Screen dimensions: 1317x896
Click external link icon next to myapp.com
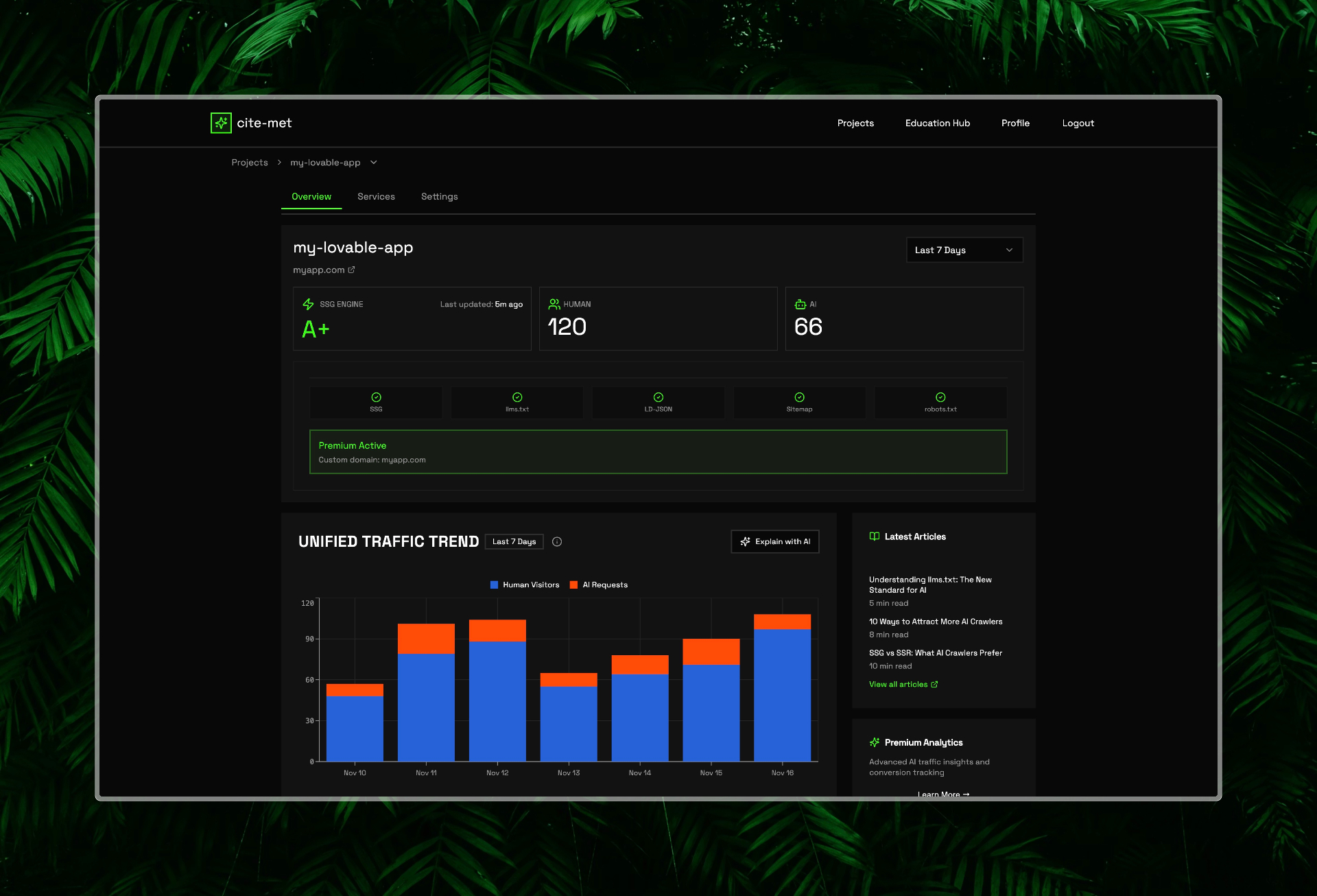click(x=351, y=270)
